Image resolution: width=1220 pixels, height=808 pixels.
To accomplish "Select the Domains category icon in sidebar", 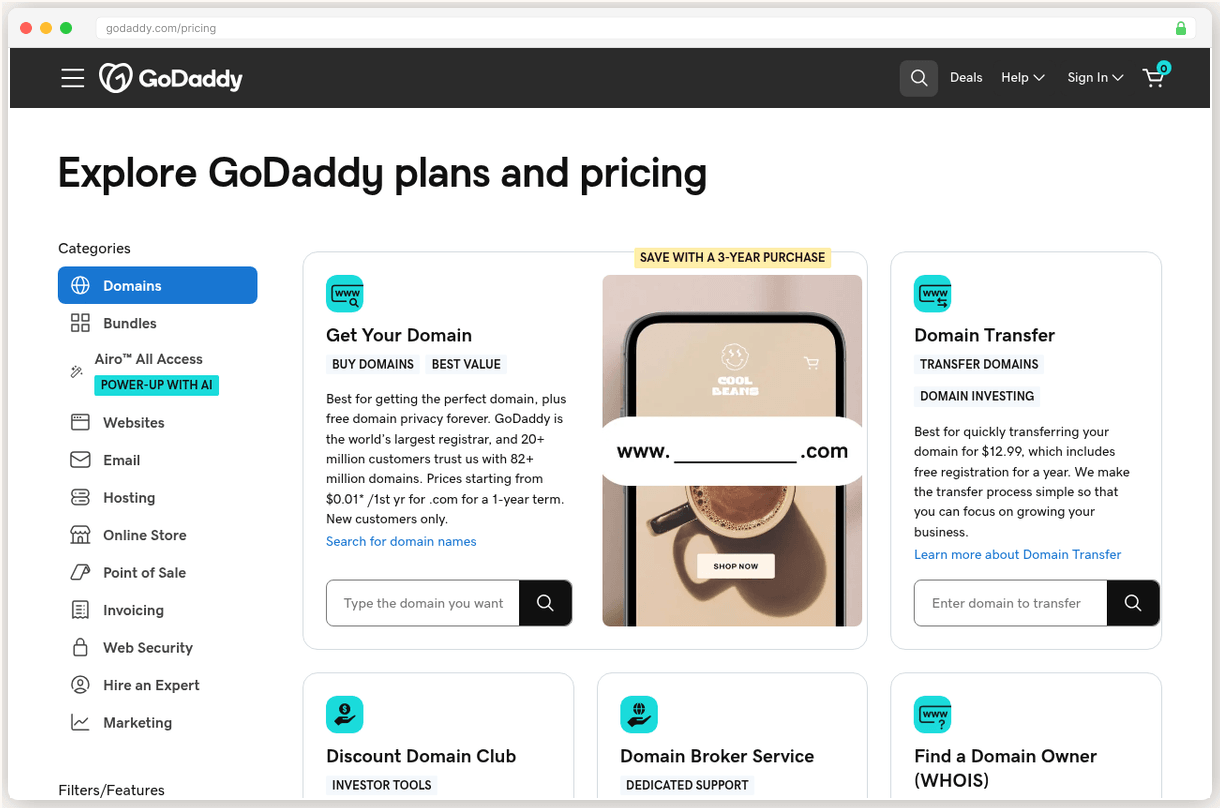I will coord(80,285).
